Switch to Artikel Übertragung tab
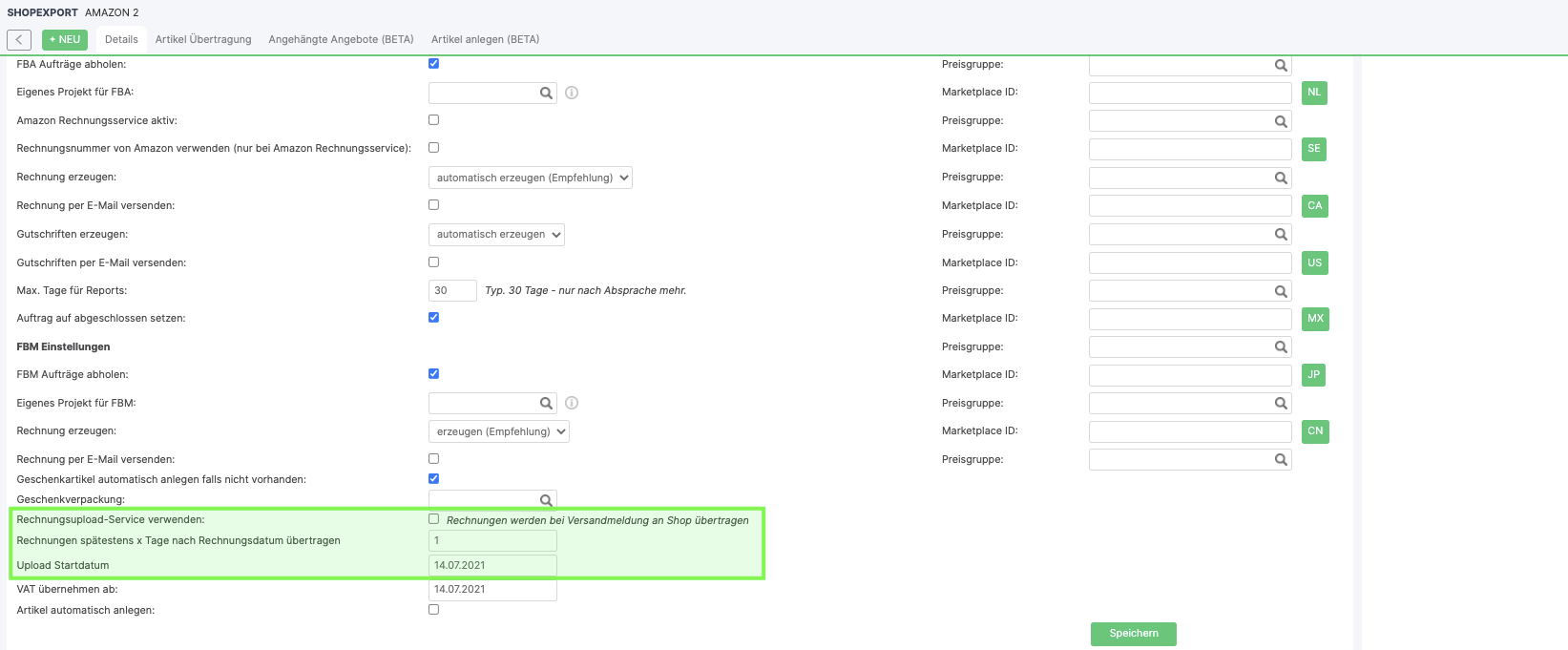The image size is (1568, 650). click(x=203, y=40)
